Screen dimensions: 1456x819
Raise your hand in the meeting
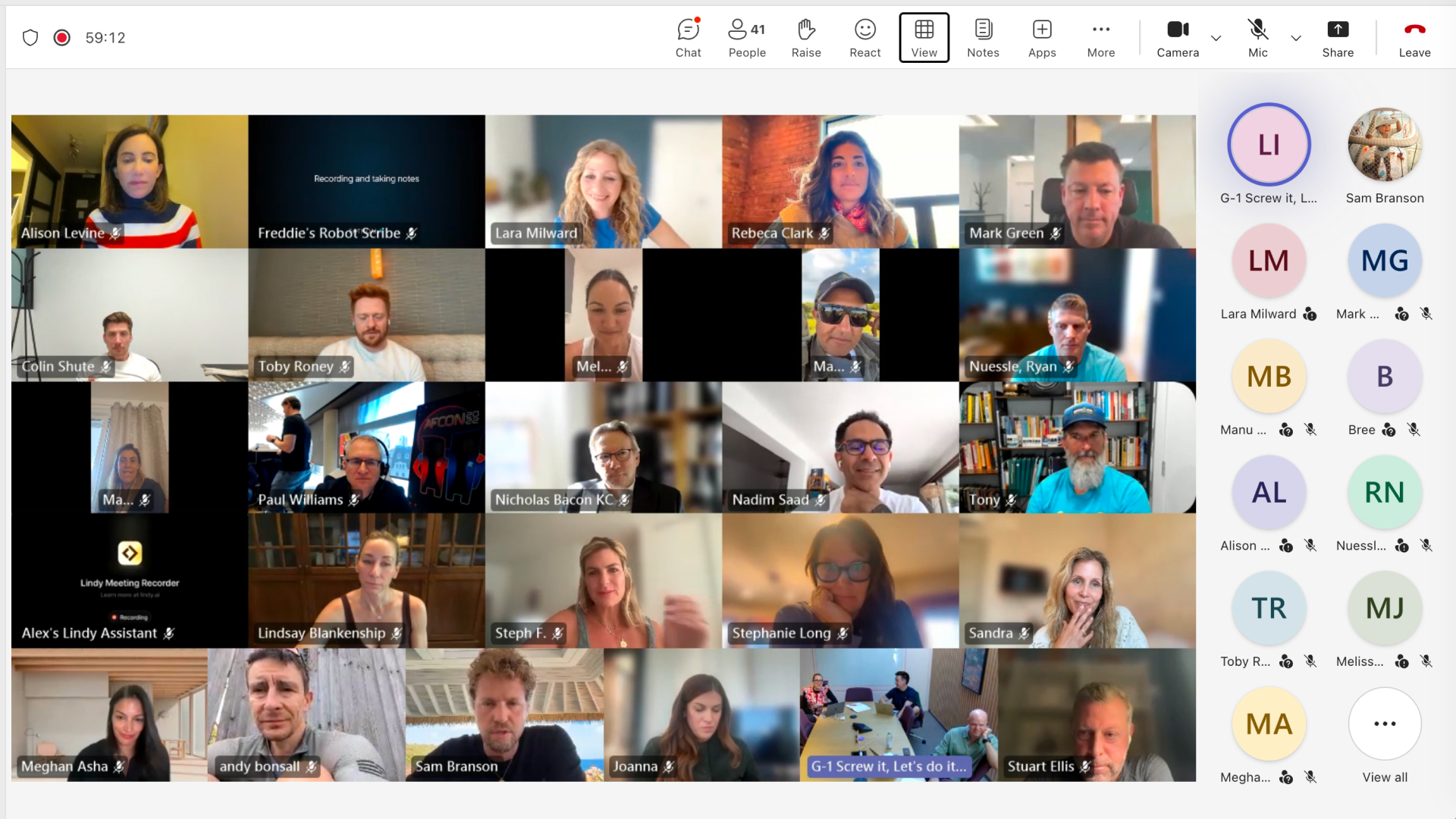point(806,38)
